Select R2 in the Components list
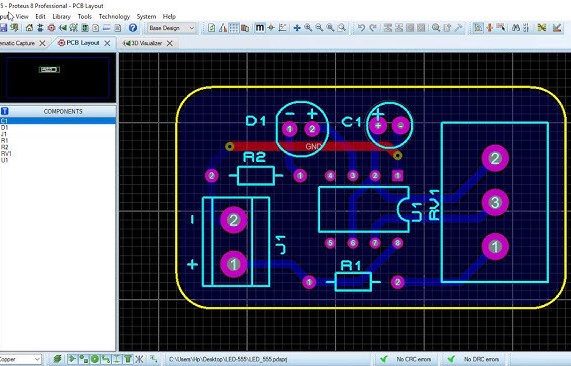Screen dimensions: 571x366 [x=58, y=147]
